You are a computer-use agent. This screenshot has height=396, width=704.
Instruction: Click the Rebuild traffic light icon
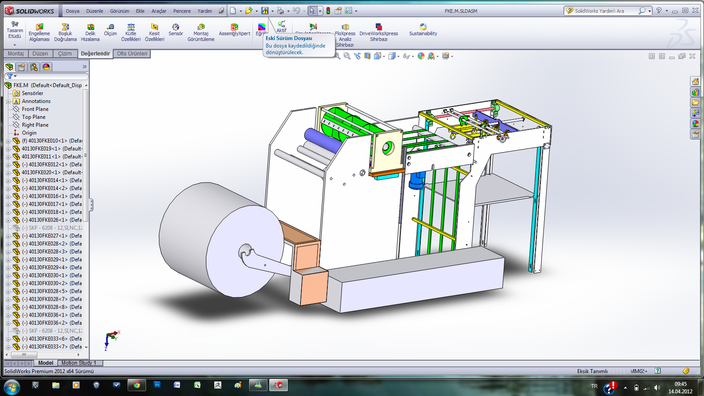pos(328,11)
